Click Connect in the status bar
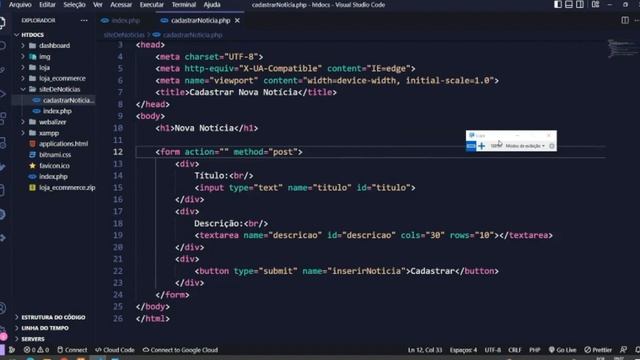640x360 pixels. (x=72, y=350)
